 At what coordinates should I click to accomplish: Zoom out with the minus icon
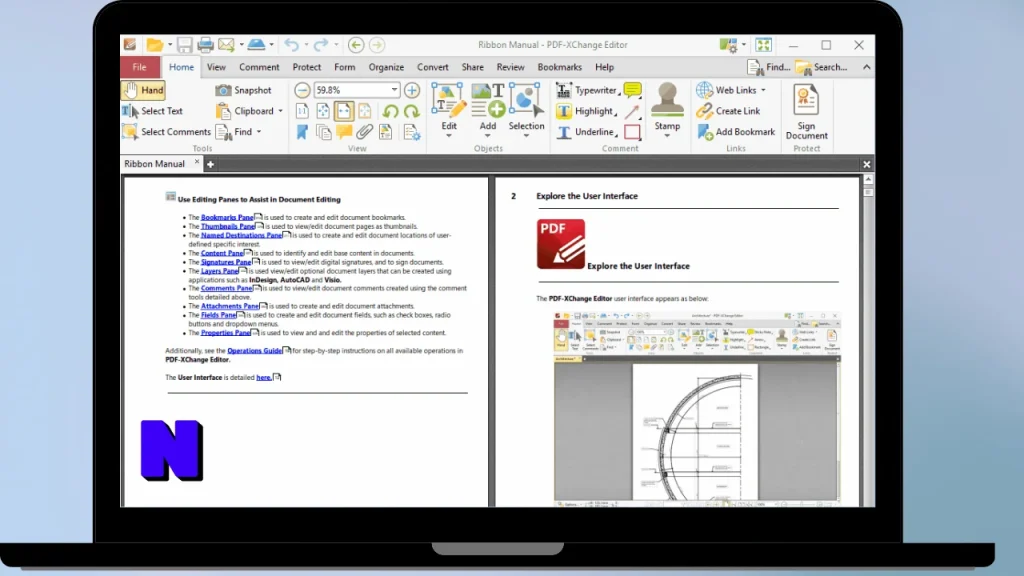tap(302, 90)
